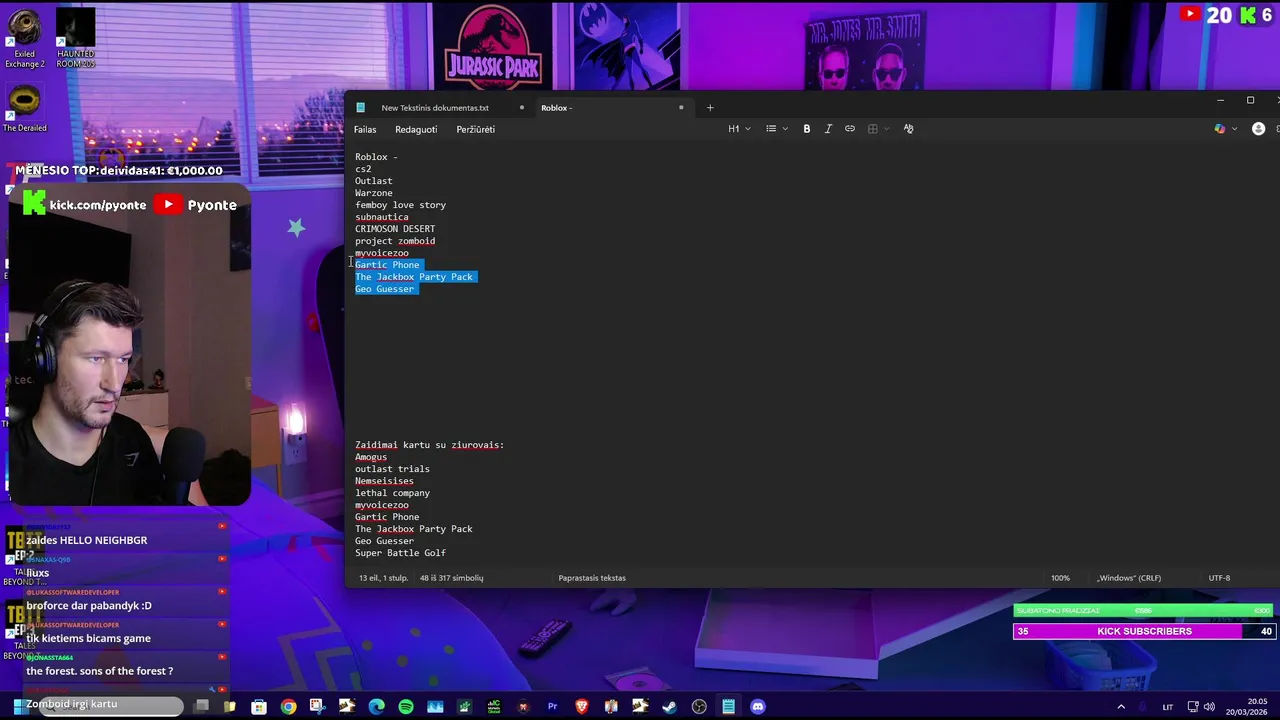Viewport: 1280px width, 720px height.
Task: Open Adobe Premiere Pro from the taskbar
Action: point(552,707)
